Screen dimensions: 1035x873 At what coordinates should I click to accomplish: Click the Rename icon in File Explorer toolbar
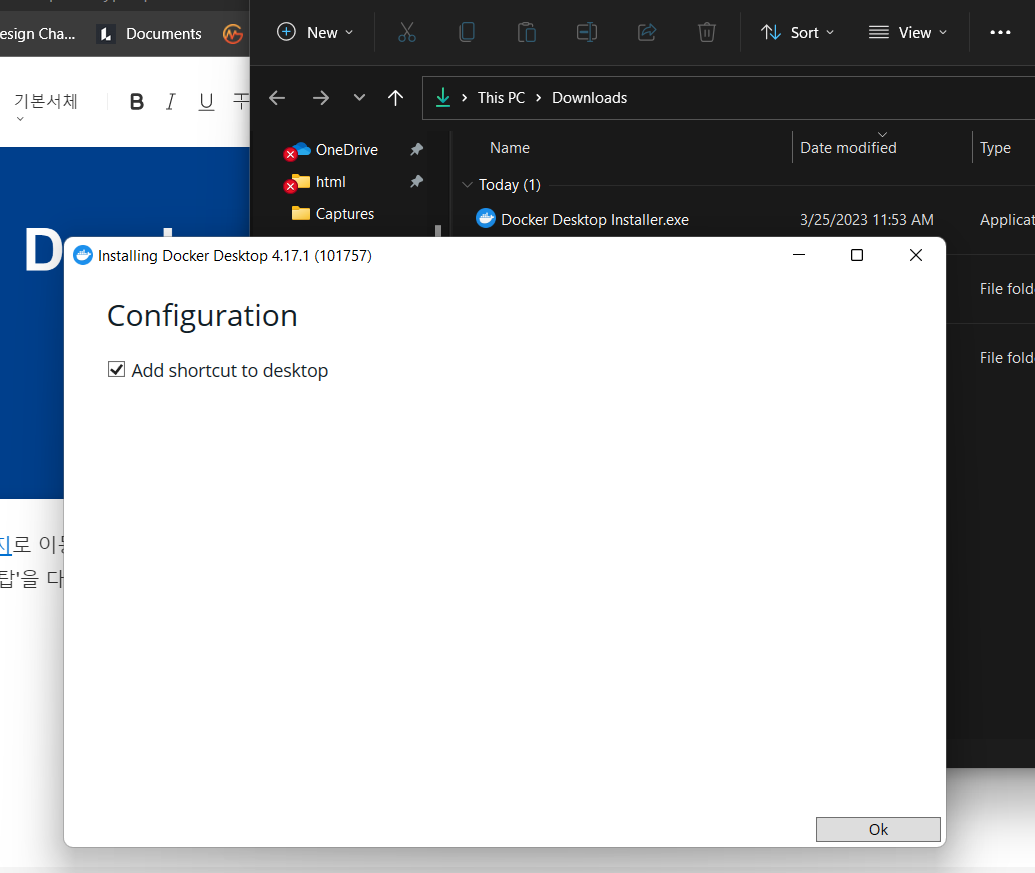(587, 32)
